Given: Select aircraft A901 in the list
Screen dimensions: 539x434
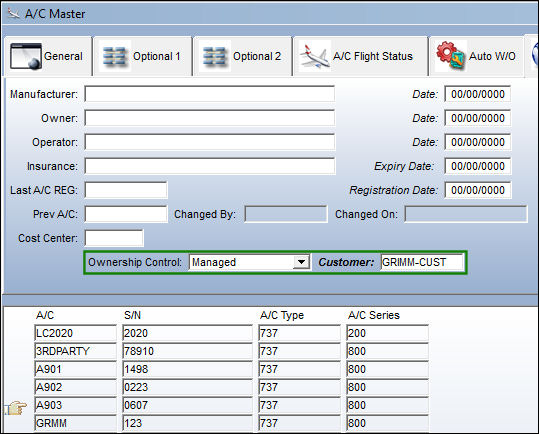Looking at the screenshot, I should pyautogui.click(x=76, y=369).
